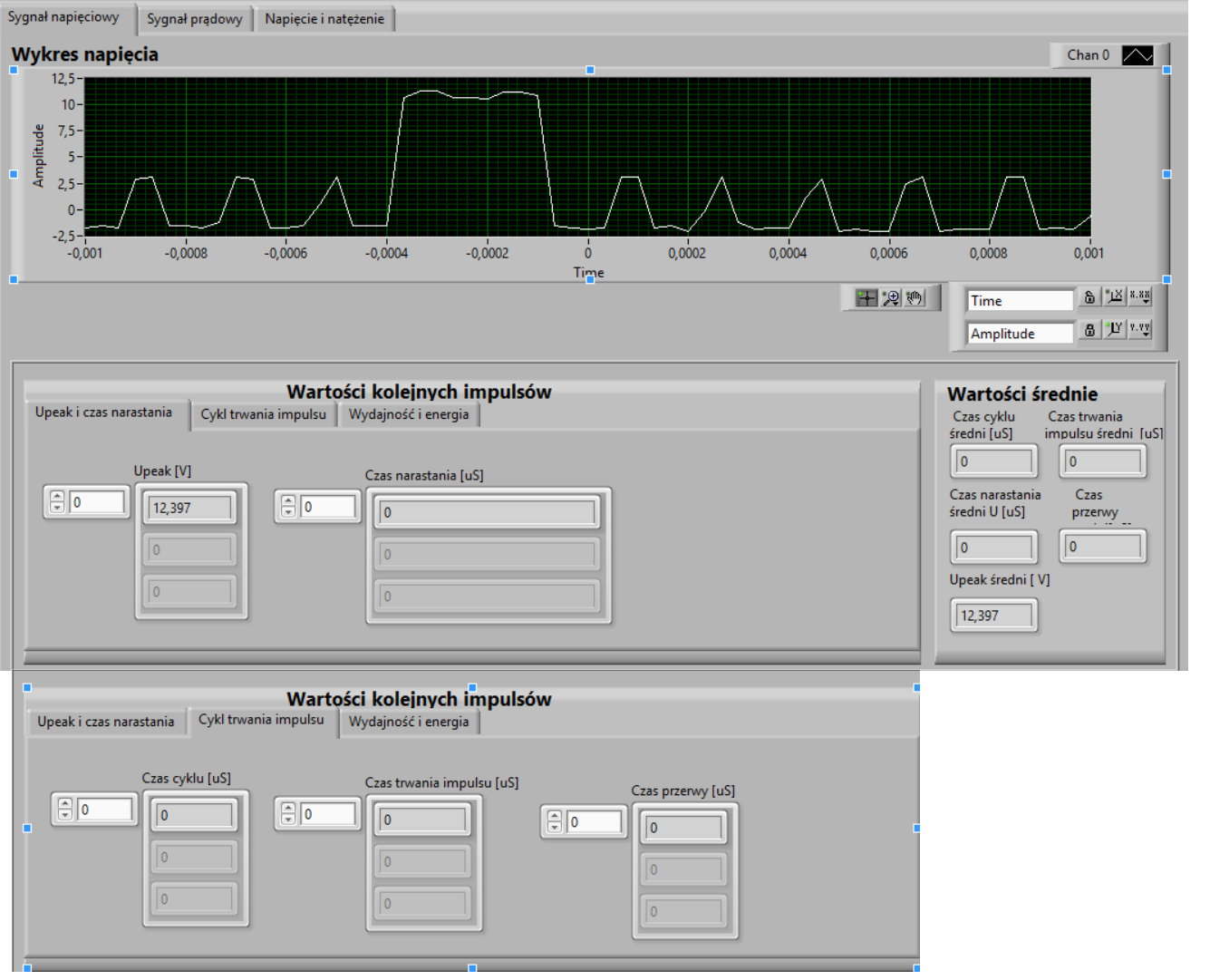Click the Chan 0 plot legend icon
The width and height of the screenshot is (1210, 980).
(1137, 55)
